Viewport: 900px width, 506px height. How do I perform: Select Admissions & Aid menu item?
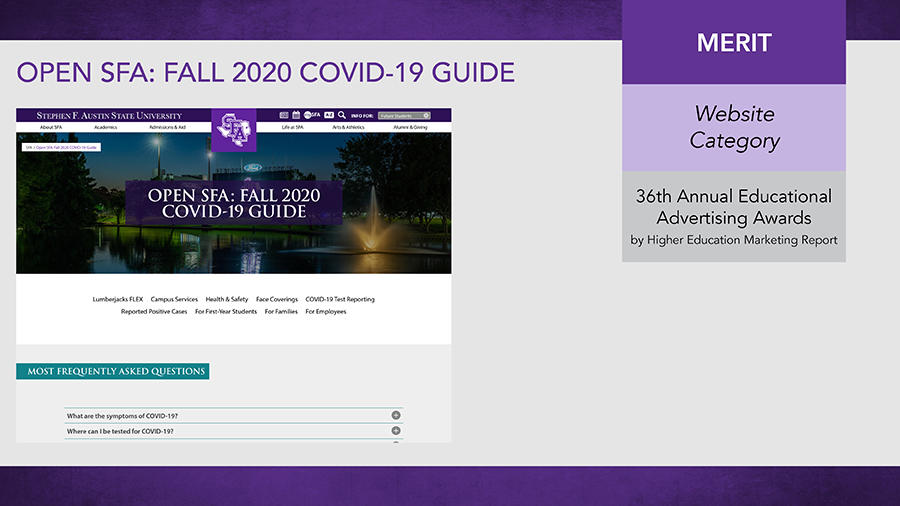tap(167, 128)
